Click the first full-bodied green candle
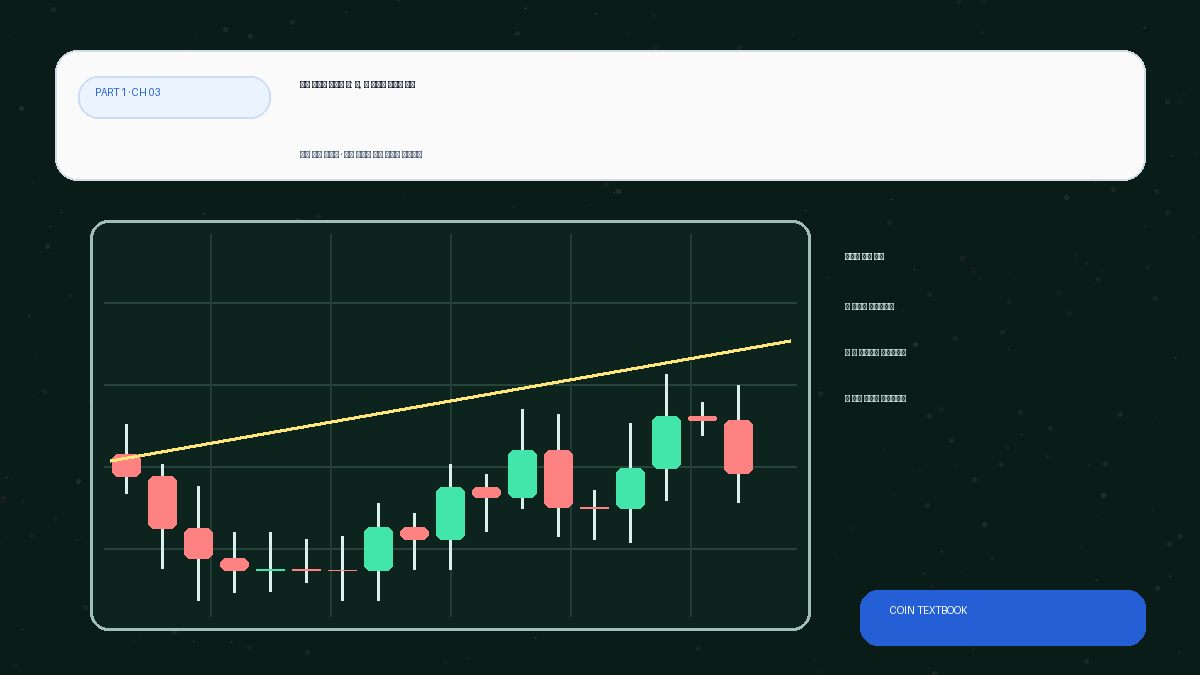The image size is (1200, 675). pos(378,548)
